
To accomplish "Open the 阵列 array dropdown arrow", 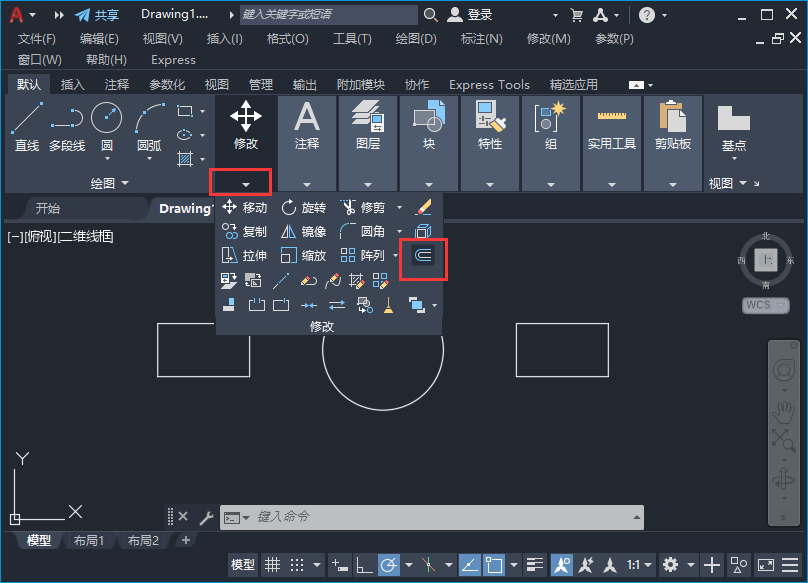I will (x=396, y=255).
